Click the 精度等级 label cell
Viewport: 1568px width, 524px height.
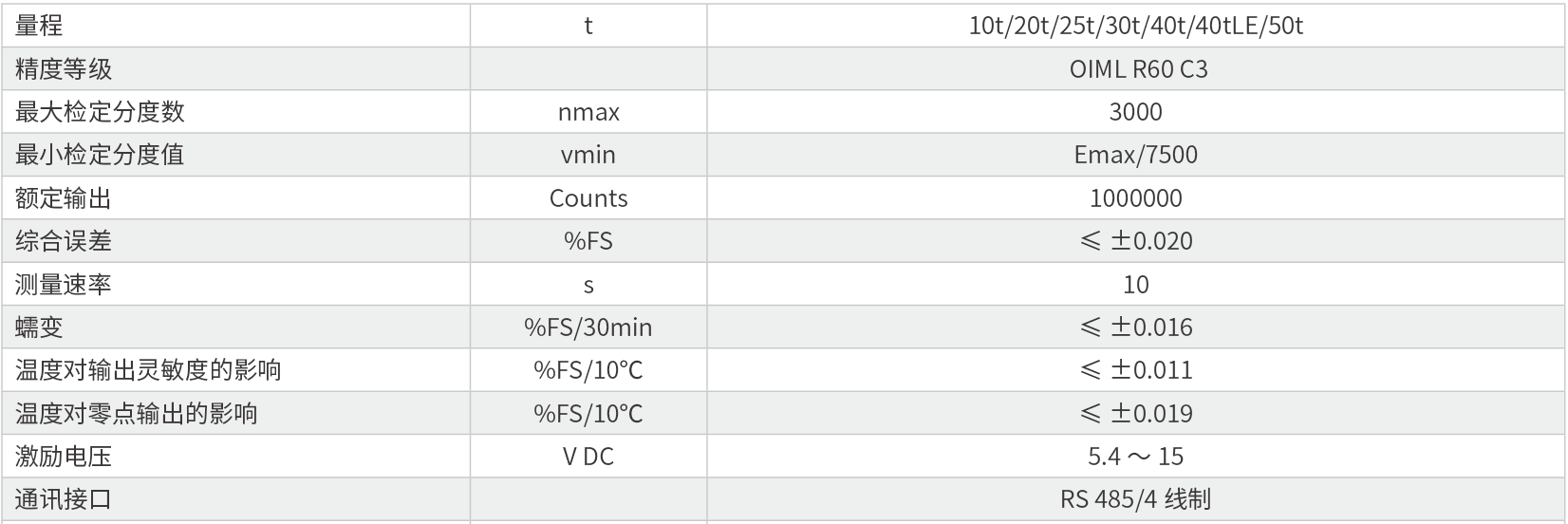[x=64, y=69]
